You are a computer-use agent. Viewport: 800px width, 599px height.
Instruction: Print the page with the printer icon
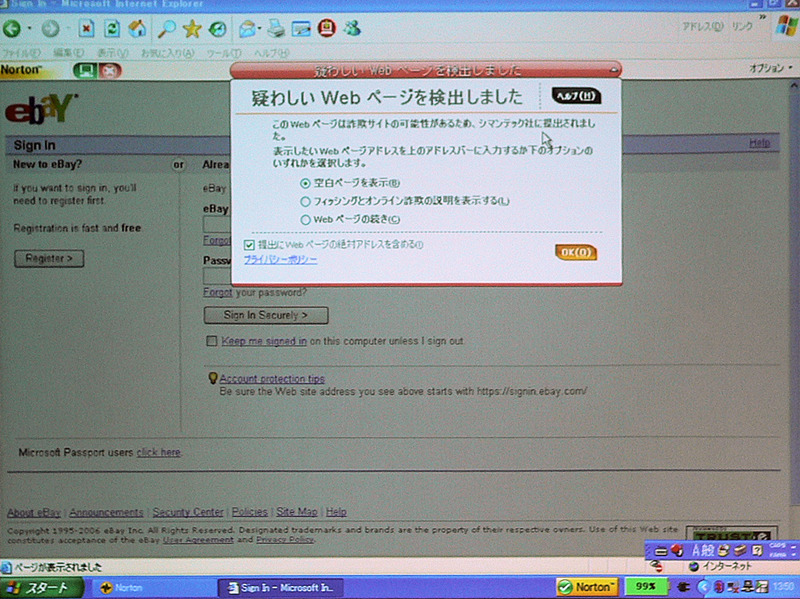276,29
